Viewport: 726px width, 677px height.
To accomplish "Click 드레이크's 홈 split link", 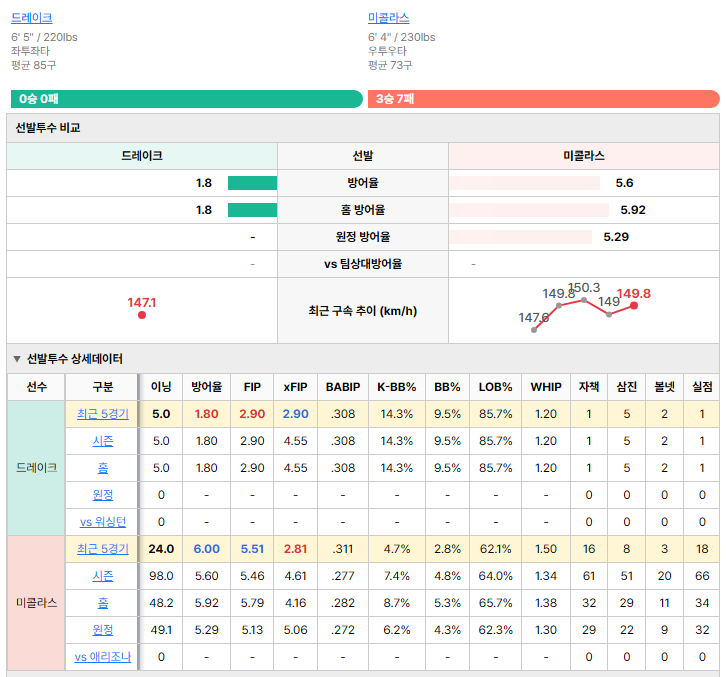I will pos(103,468).
